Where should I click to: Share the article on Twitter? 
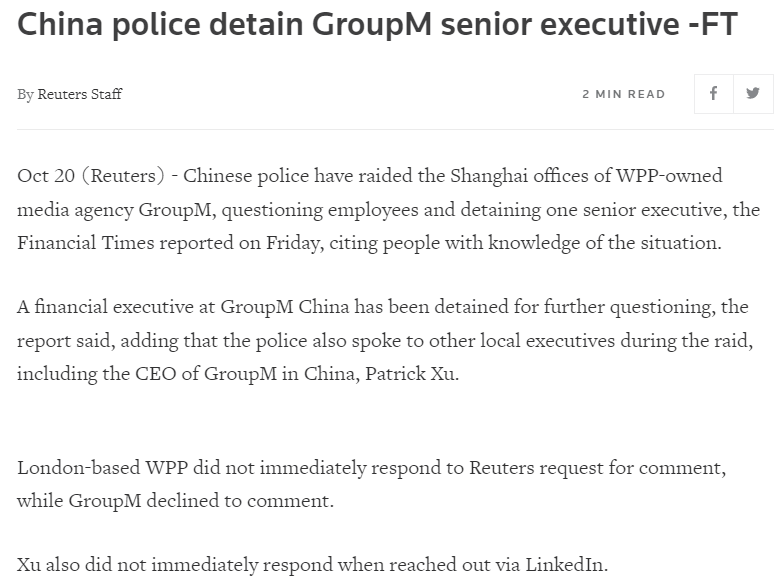click(x=753, y=94)
